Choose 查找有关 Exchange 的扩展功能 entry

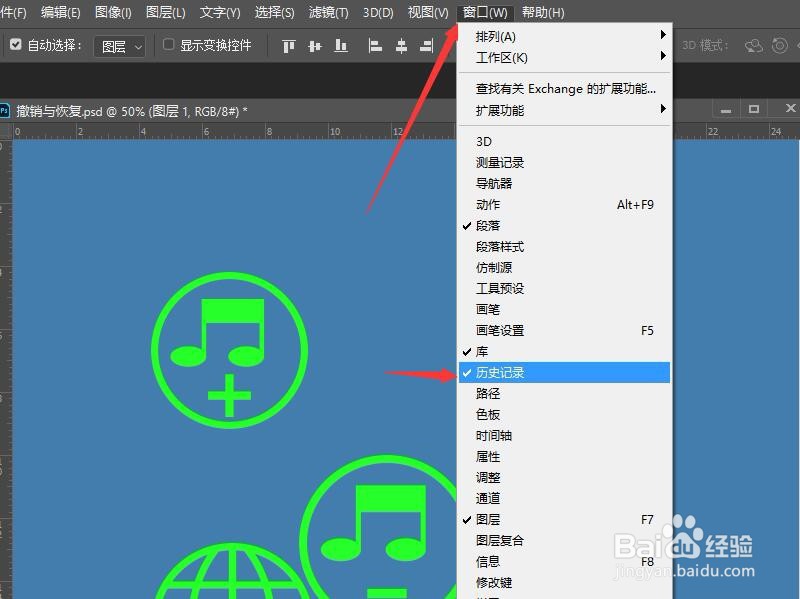(564, 89)
